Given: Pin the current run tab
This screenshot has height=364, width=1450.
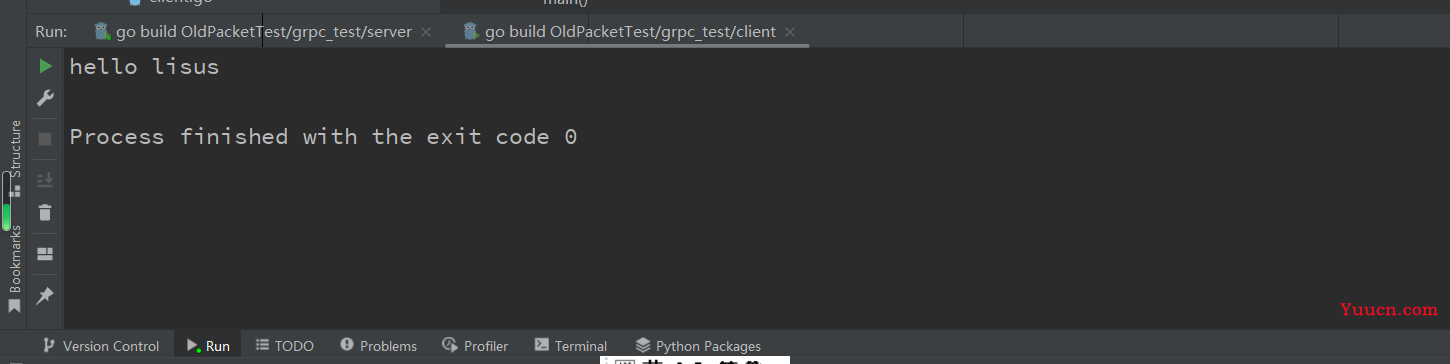Looking at the screenshot, I should click(45, 296).
